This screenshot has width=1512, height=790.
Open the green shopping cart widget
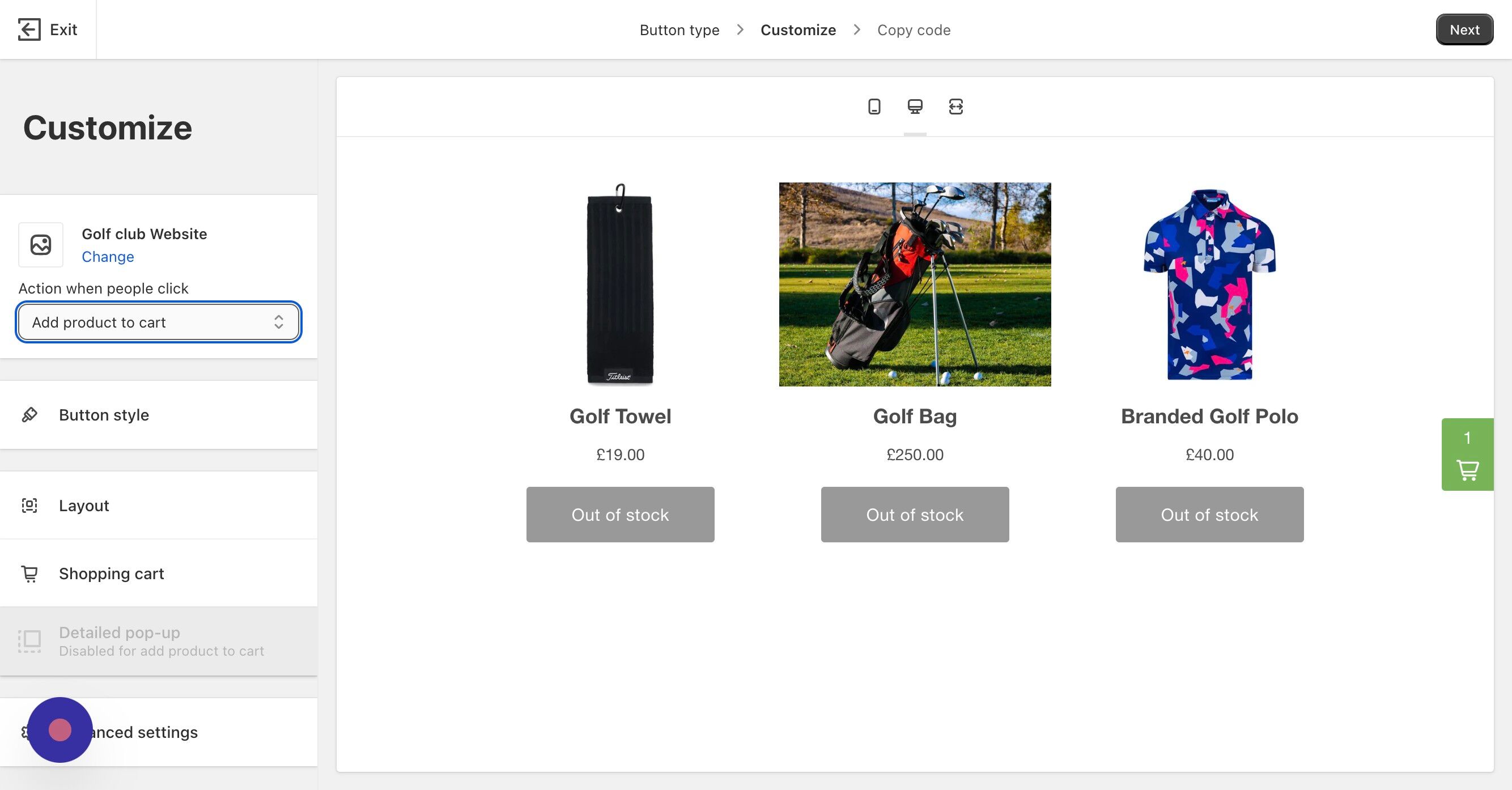click(x=1467, y=455)
